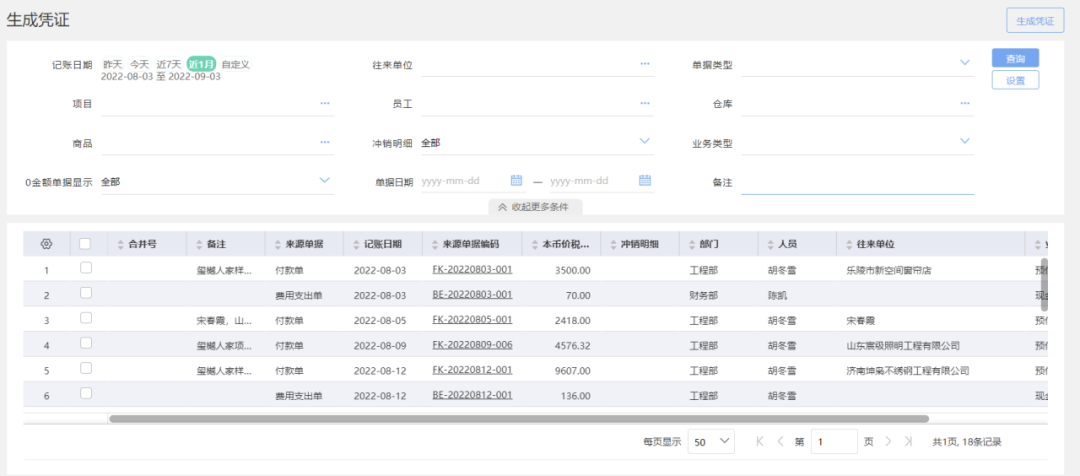Open the 项目 lookup ellipsis
The image size is (1080, 476).
point(325,103)
